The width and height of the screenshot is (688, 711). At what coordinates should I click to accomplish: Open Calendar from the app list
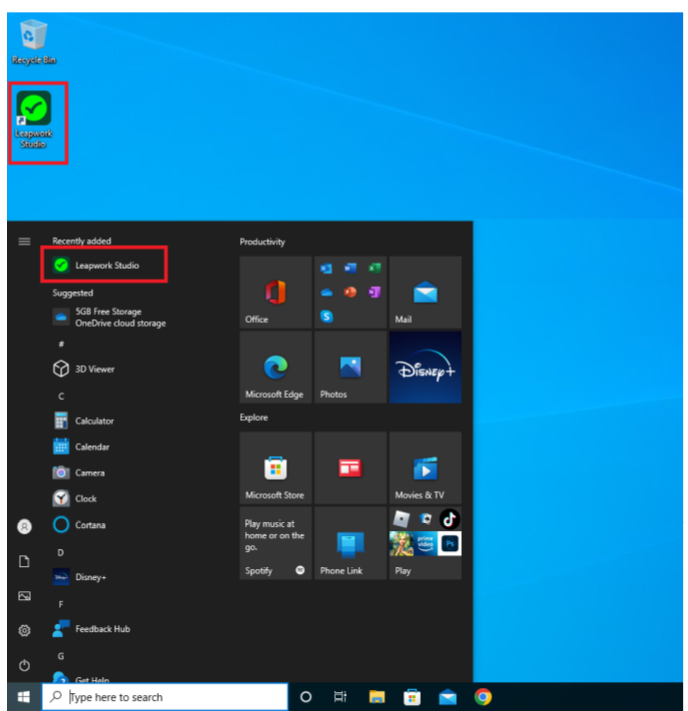[81, 447]
